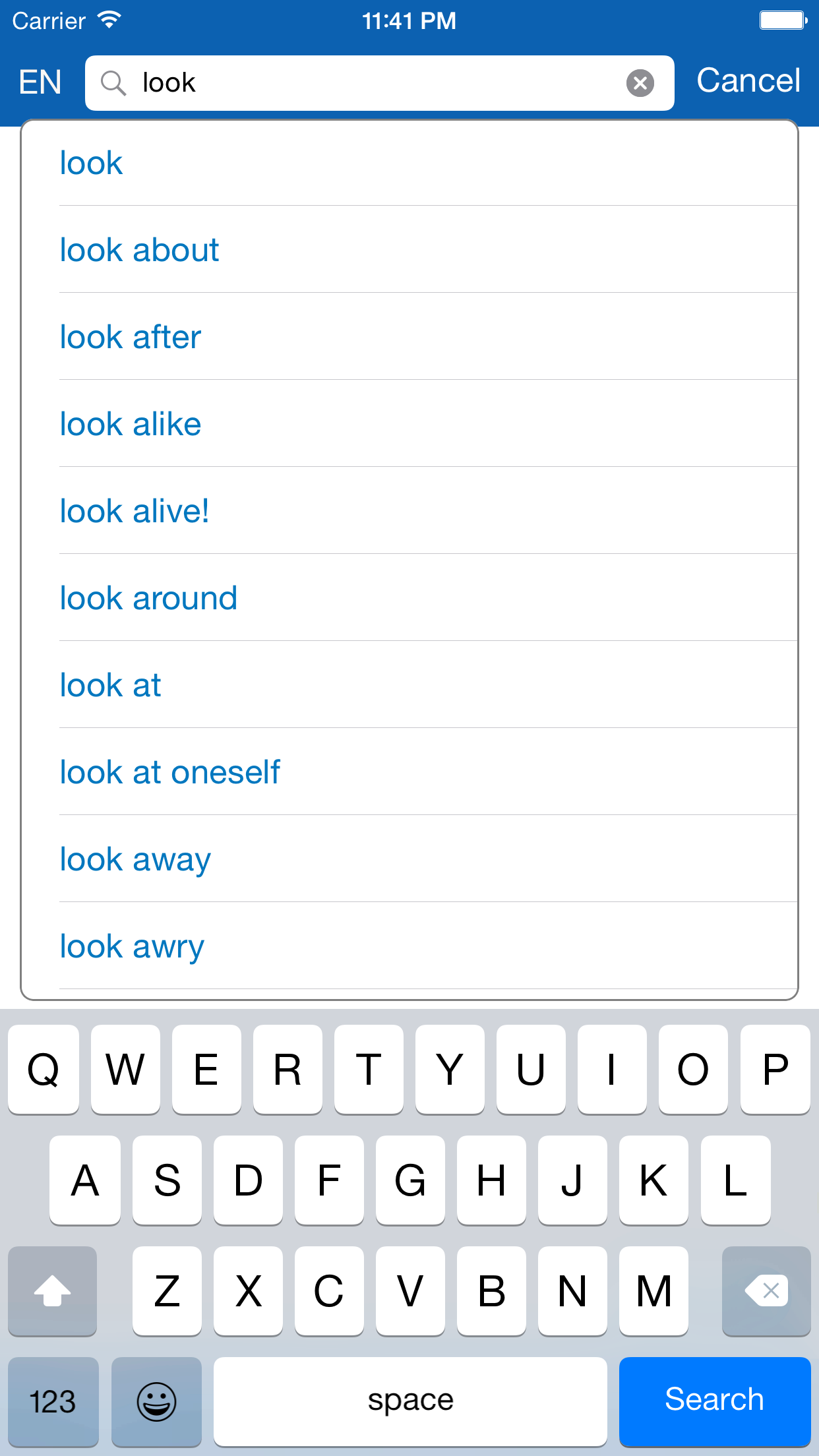Choose the "look after" suggestion
The width and height of the screenshot is (819, 1456).
pyautogui.click(x=131, y=337)
